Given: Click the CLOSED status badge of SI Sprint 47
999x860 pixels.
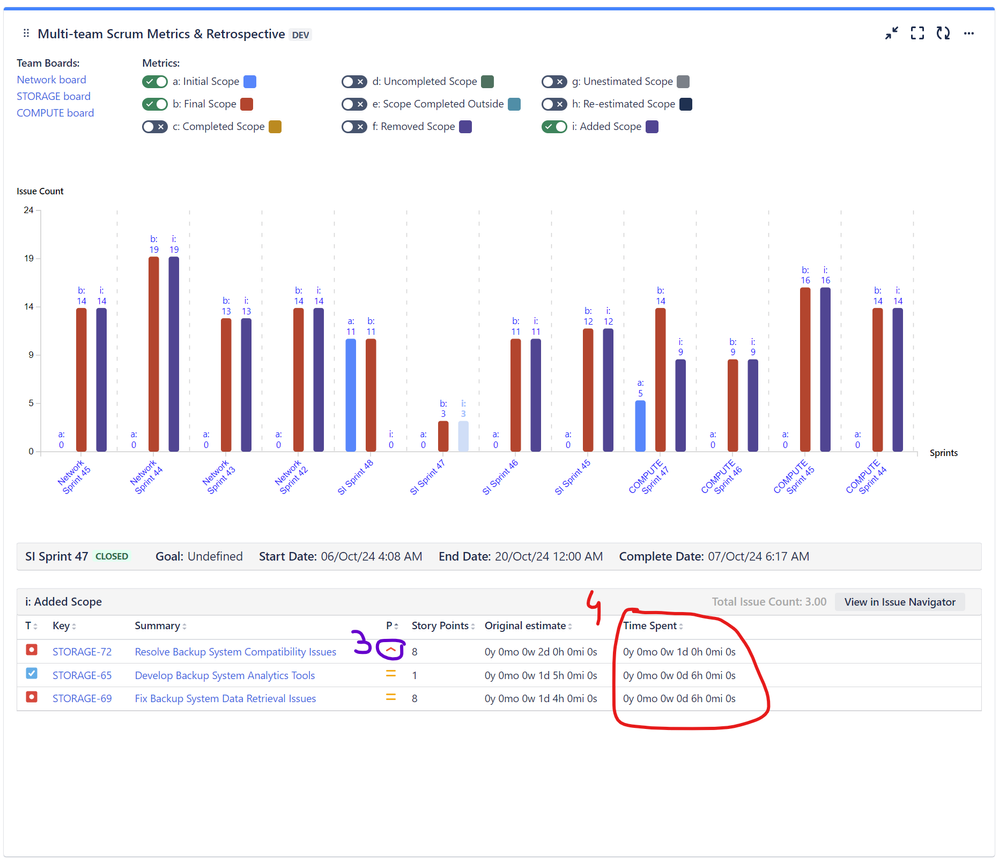Looking at the screenshot, I should (112, 556).
